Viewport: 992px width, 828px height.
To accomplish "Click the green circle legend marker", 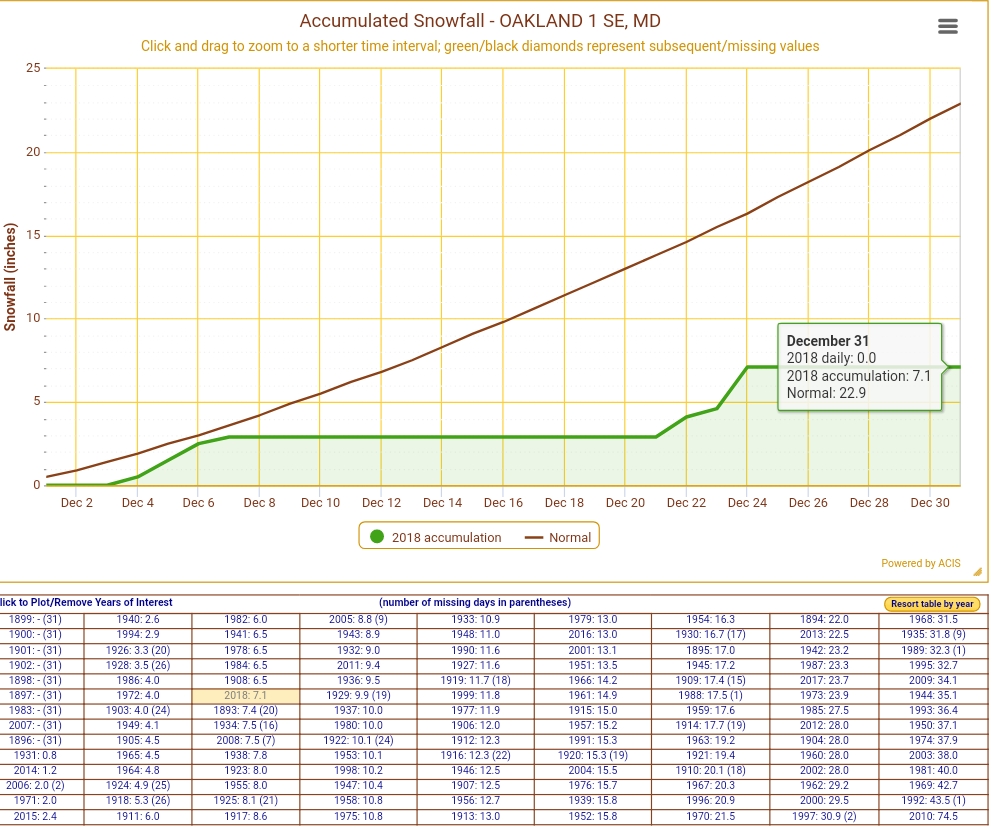I will [x=377, y=537].
